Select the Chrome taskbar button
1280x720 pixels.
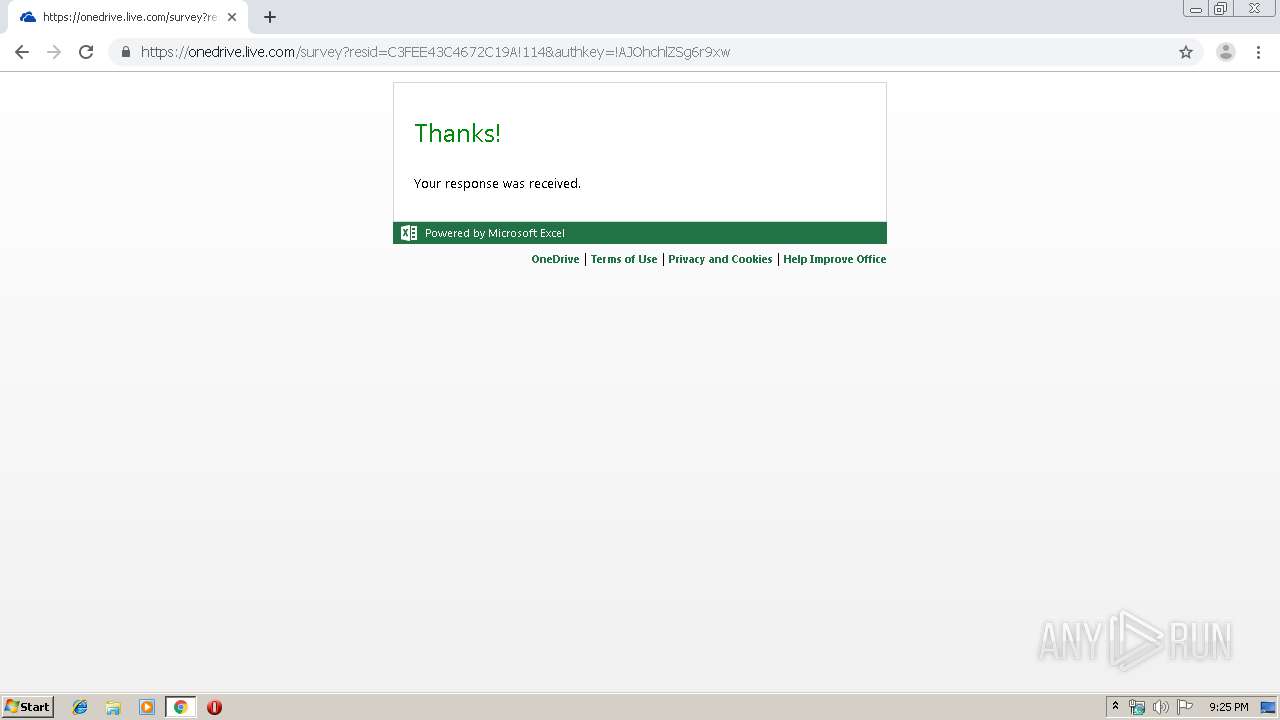point(180,707)
